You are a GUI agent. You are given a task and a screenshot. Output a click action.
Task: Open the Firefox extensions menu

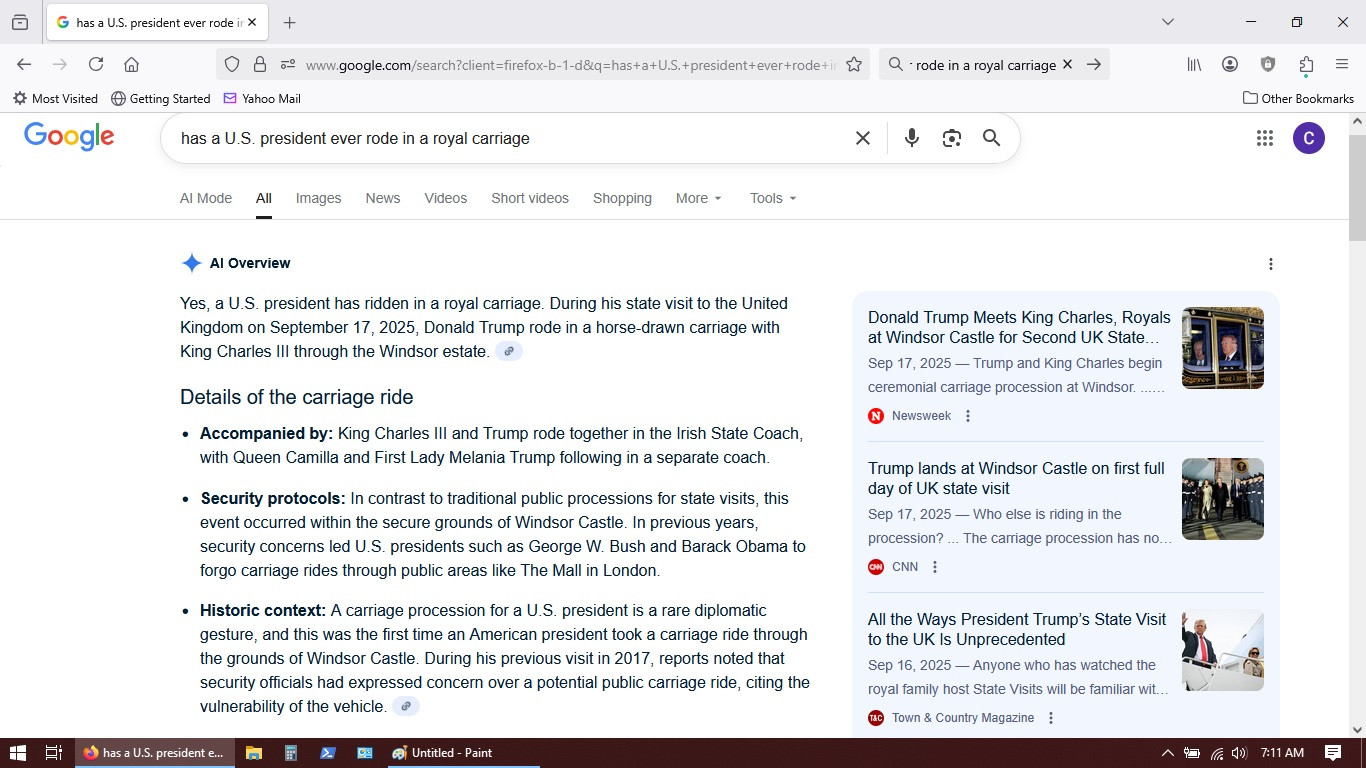point(1306,64)
